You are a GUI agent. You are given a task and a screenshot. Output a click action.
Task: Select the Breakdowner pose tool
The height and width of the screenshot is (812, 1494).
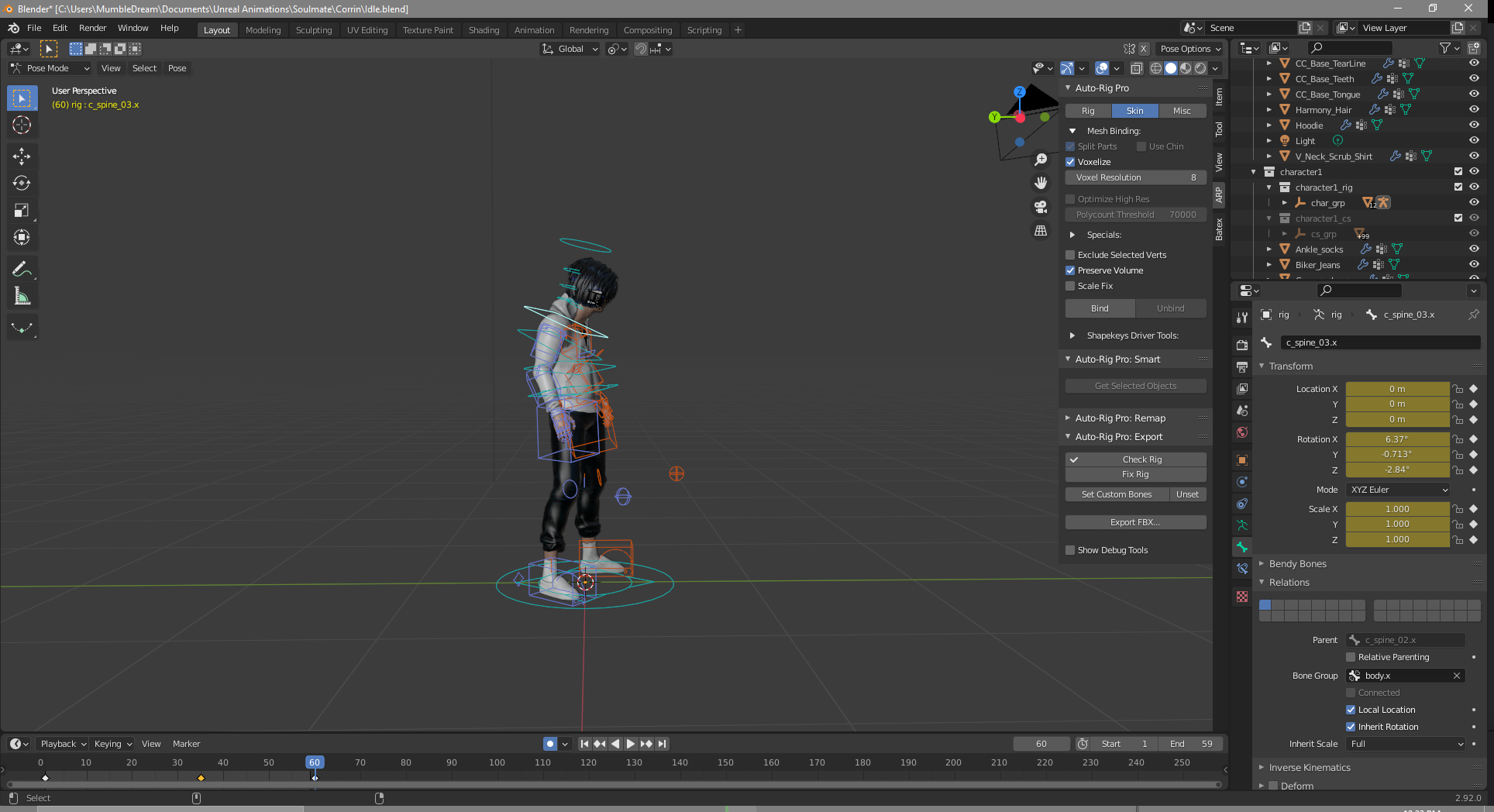click(x=22, y=328)
